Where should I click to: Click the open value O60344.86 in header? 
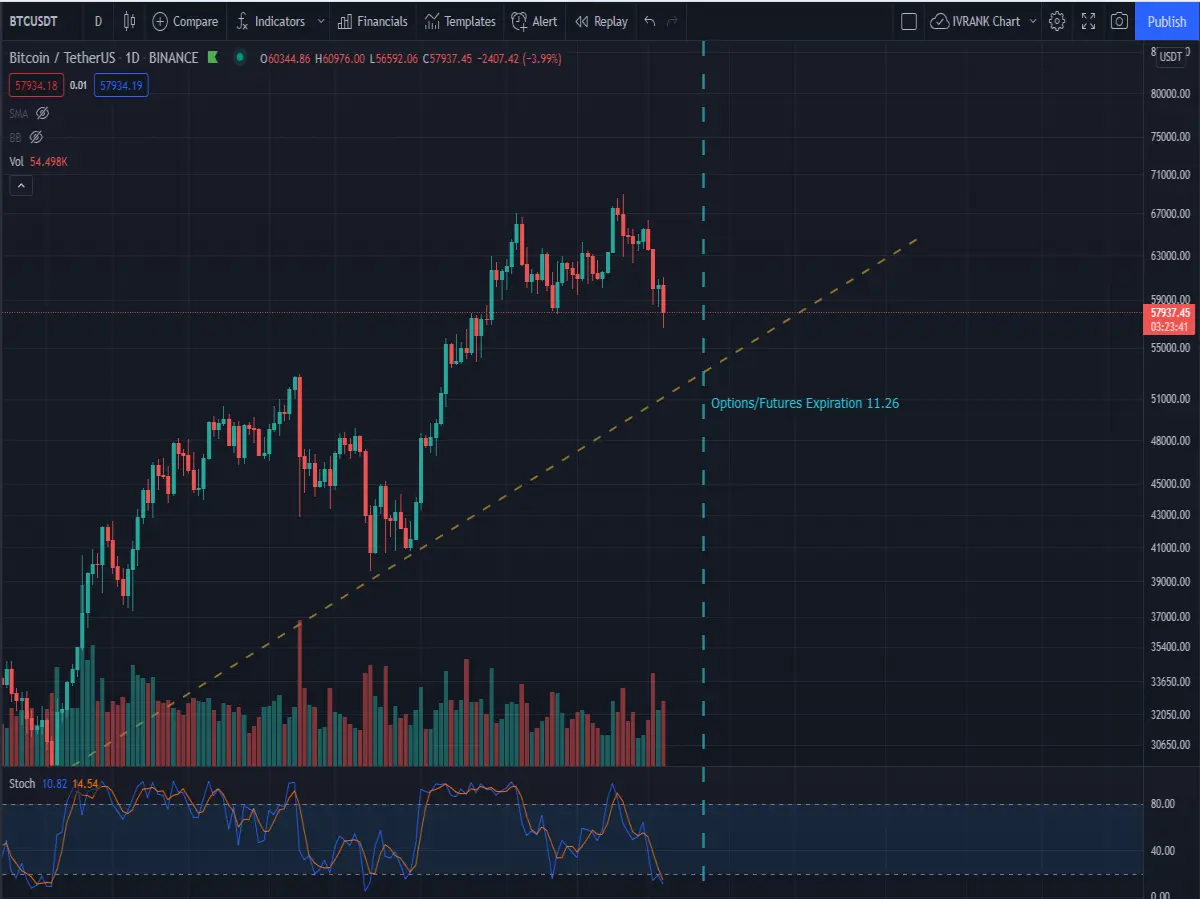(285, 59)
